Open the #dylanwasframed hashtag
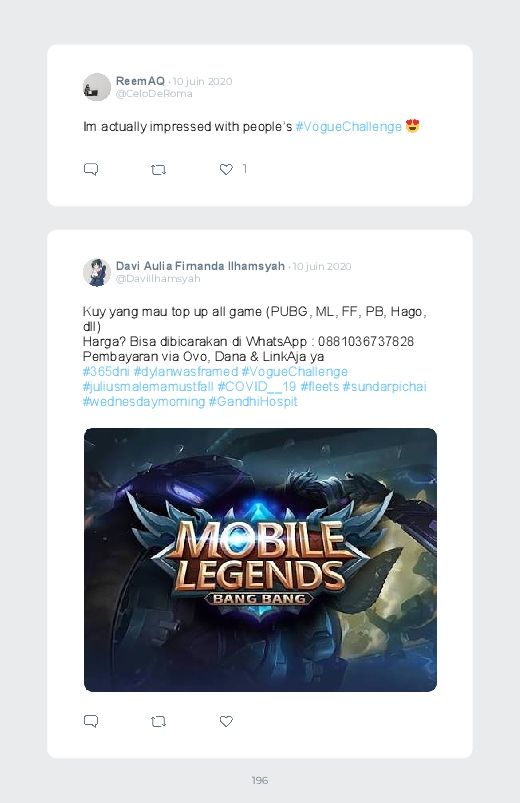520x803 pixels. coord(185,371)
